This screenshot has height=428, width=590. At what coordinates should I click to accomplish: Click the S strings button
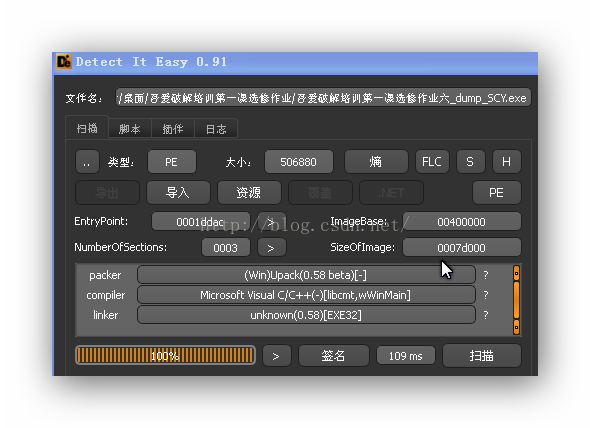[470, 162]
